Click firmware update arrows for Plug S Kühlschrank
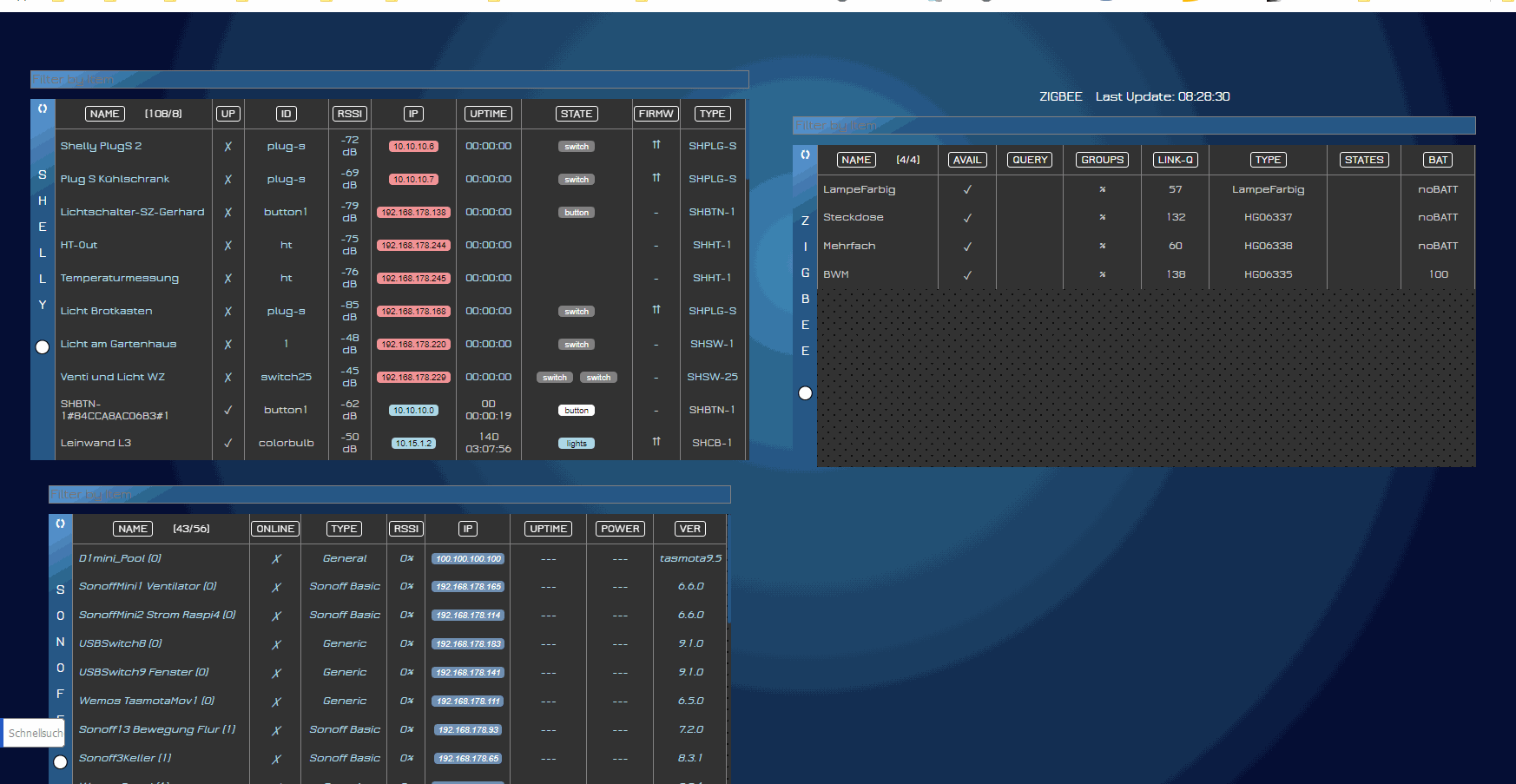 point(656,178)
